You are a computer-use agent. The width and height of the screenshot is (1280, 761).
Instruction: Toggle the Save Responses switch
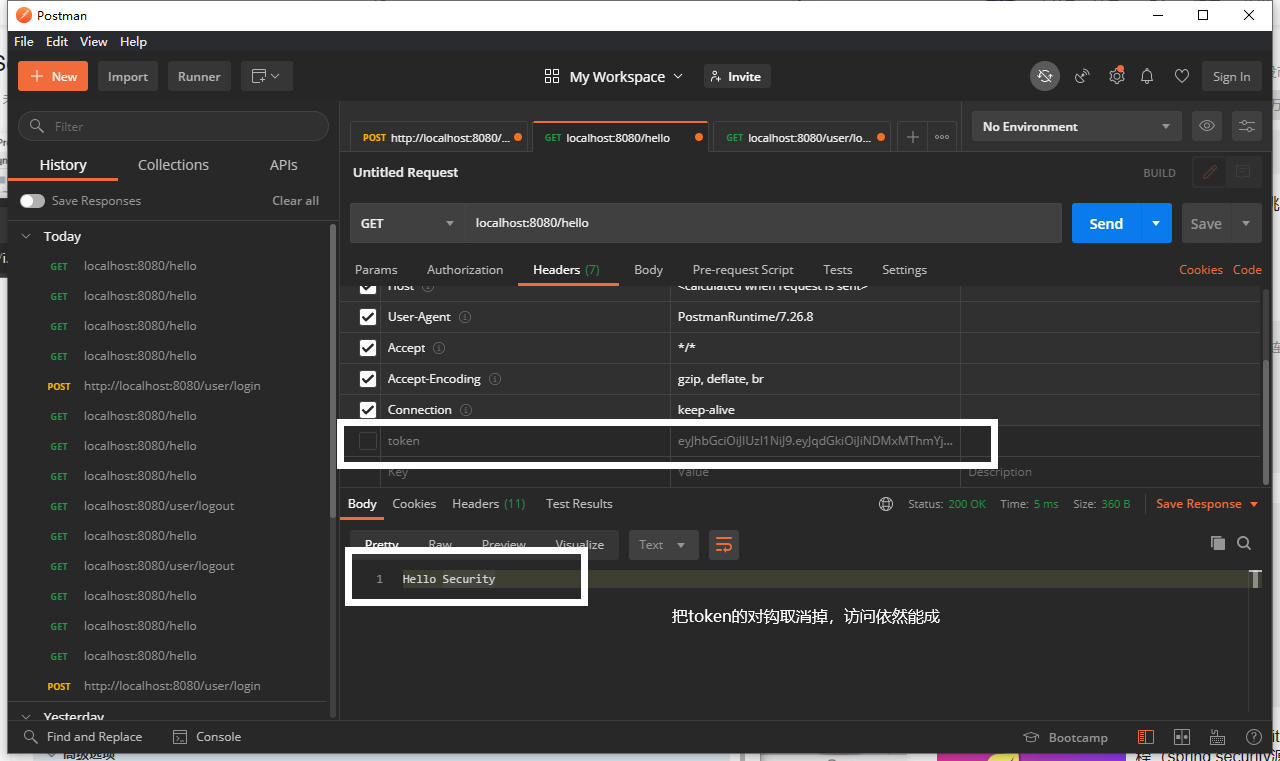(x=32, y=201)
